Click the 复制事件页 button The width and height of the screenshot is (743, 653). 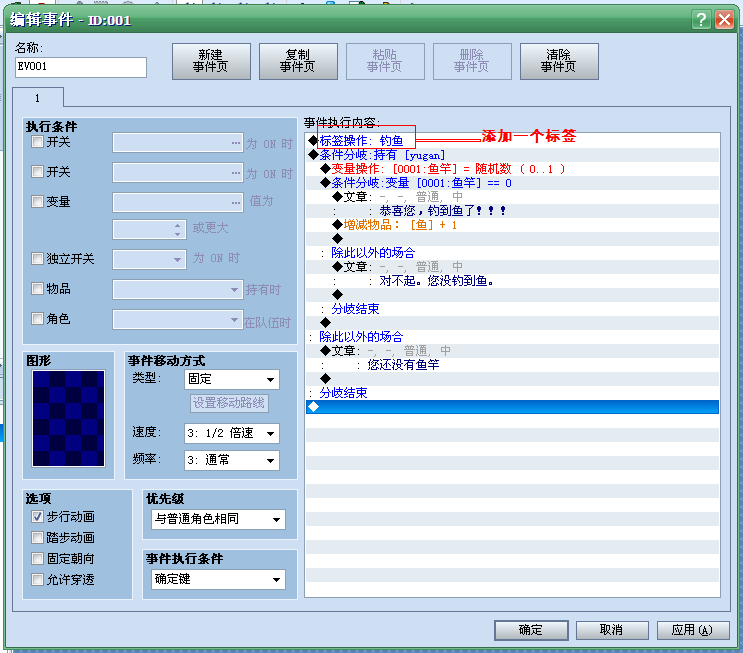(x=298, y=61)
